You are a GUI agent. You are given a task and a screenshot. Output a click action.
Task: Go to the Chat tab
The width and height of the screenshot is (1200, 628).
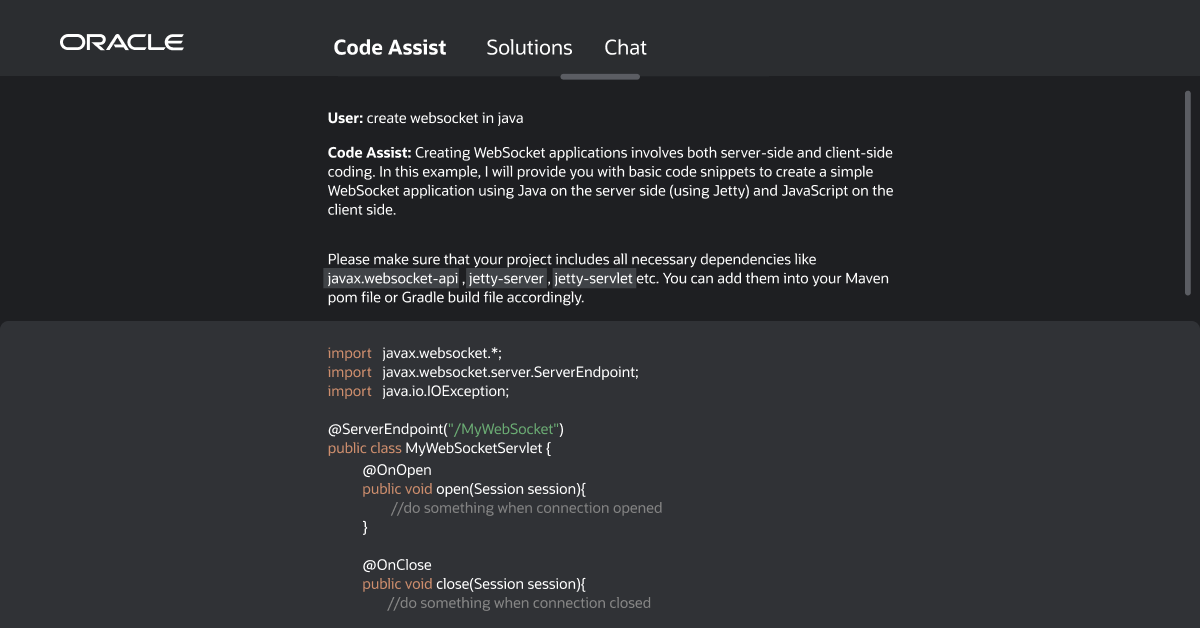(x=625, y=47)
